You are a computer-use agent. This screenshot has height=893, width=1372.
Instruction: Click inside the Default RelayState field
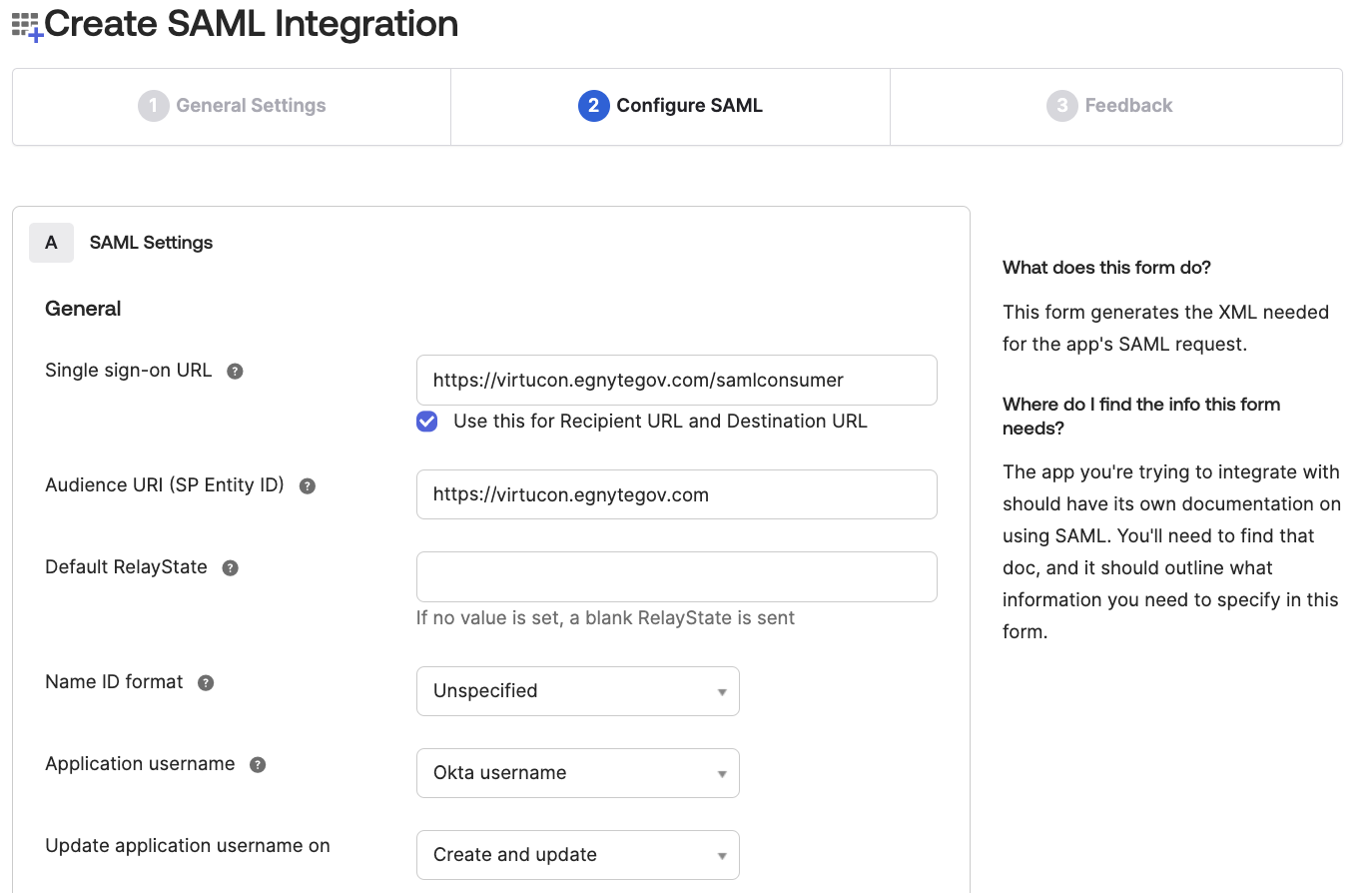coord(676,576)
